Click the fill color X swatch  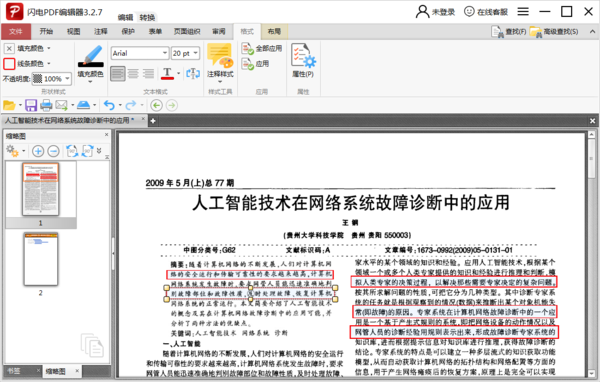point(9,48)
